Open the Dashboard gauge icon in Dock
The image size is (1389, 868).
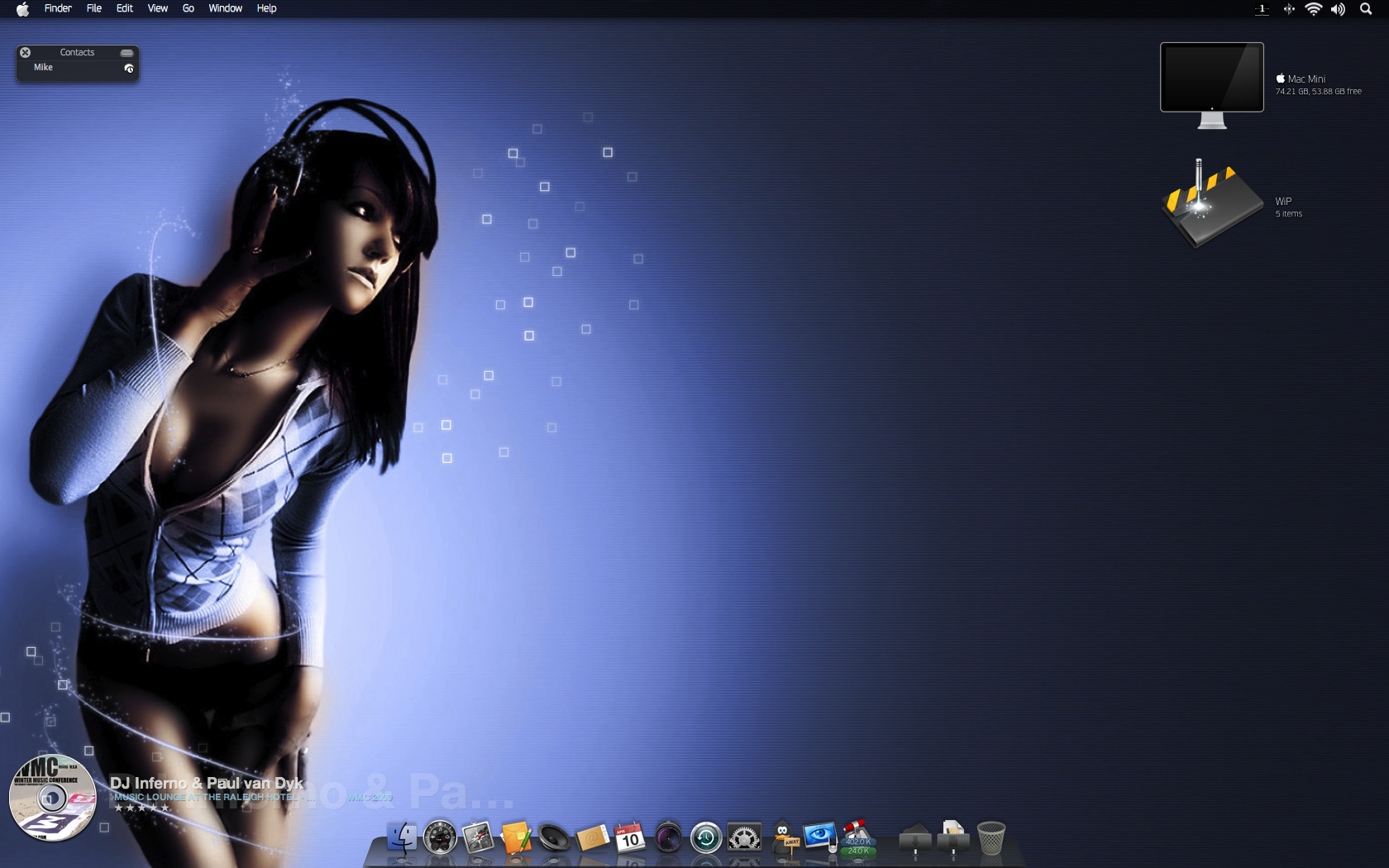440,837
